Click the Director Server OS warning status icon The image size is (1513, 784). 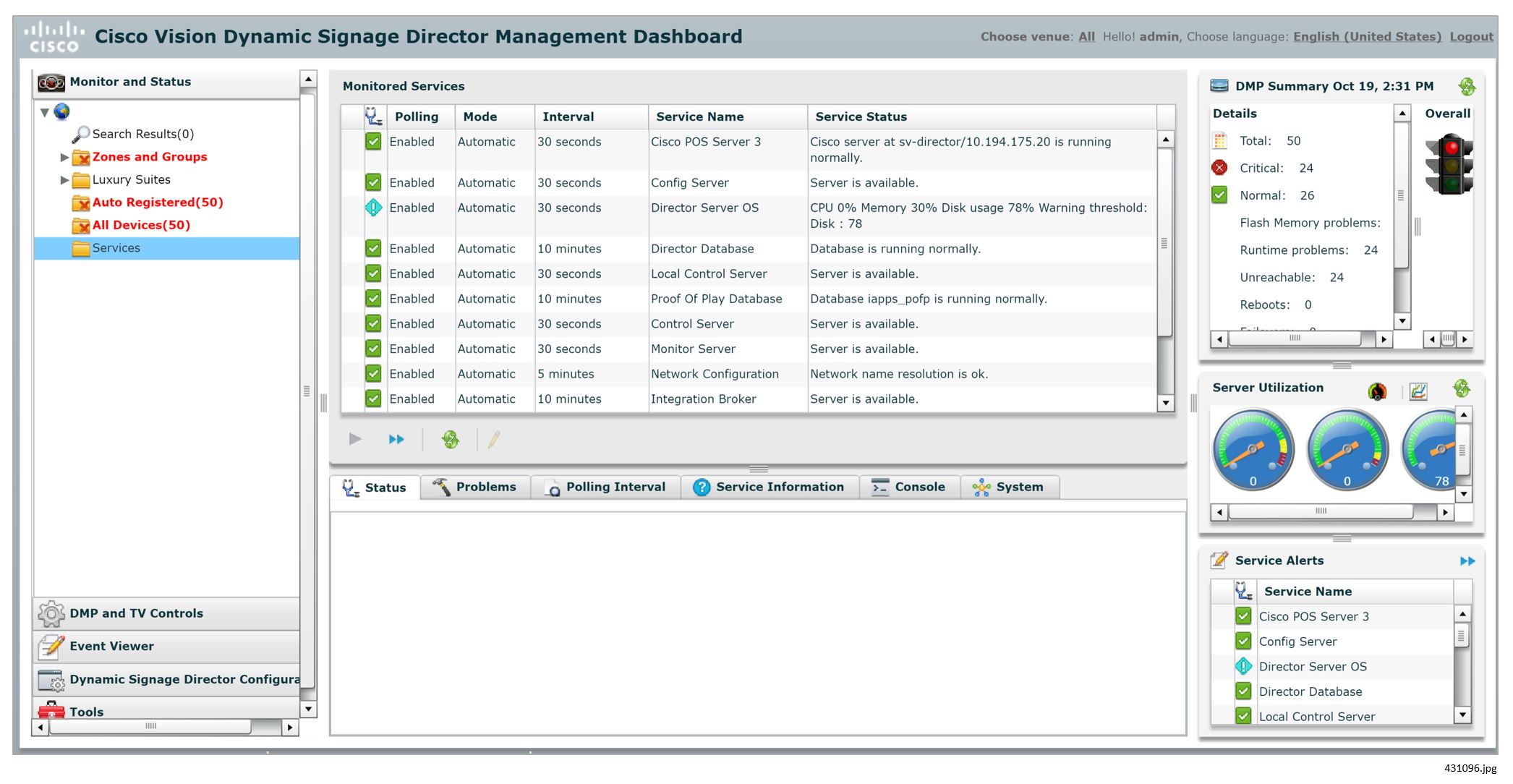[x=373, y=208]
